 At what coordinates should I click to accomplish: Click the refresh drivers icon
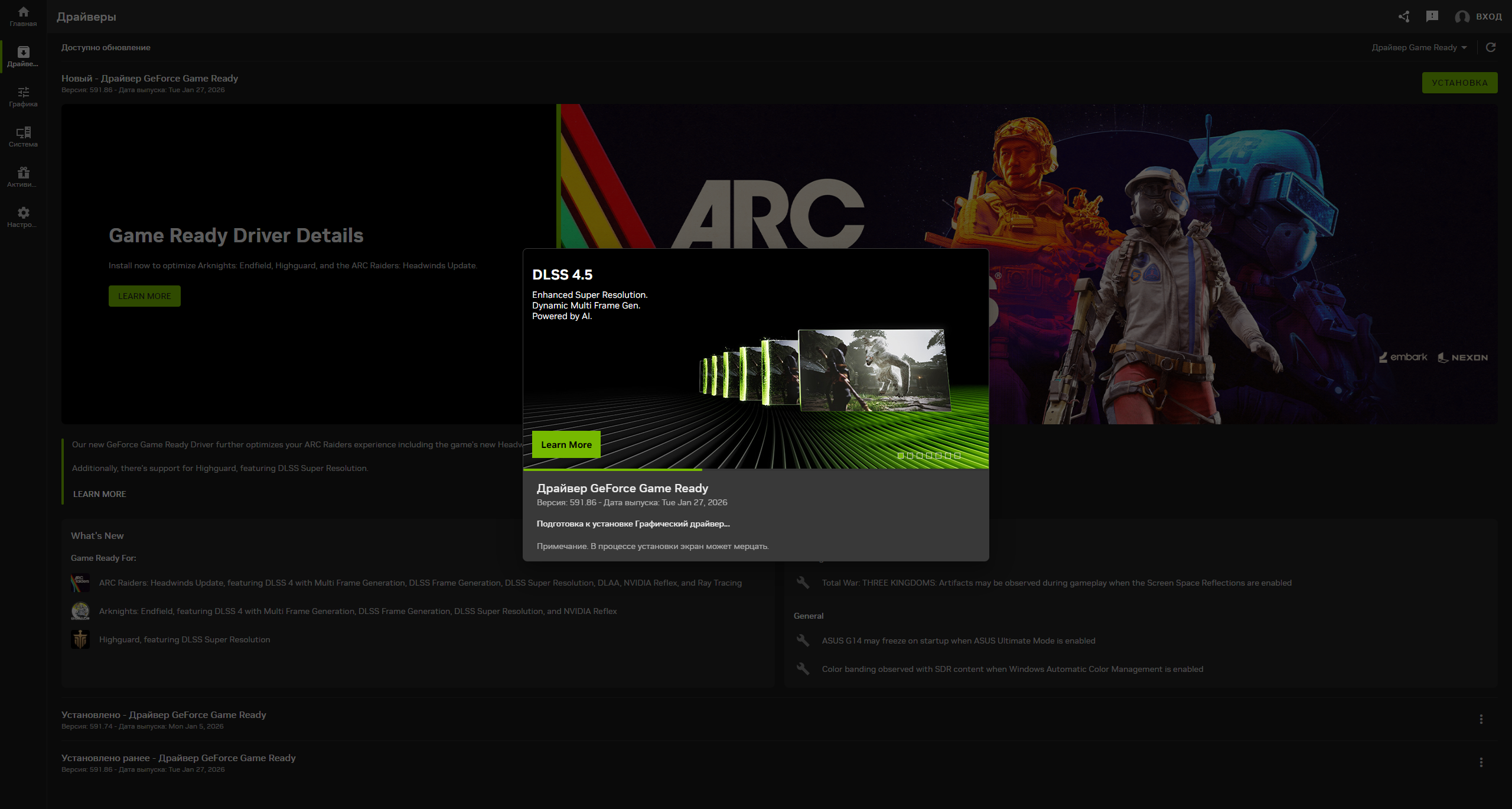pyautogui.click(x=1491, y=47)
